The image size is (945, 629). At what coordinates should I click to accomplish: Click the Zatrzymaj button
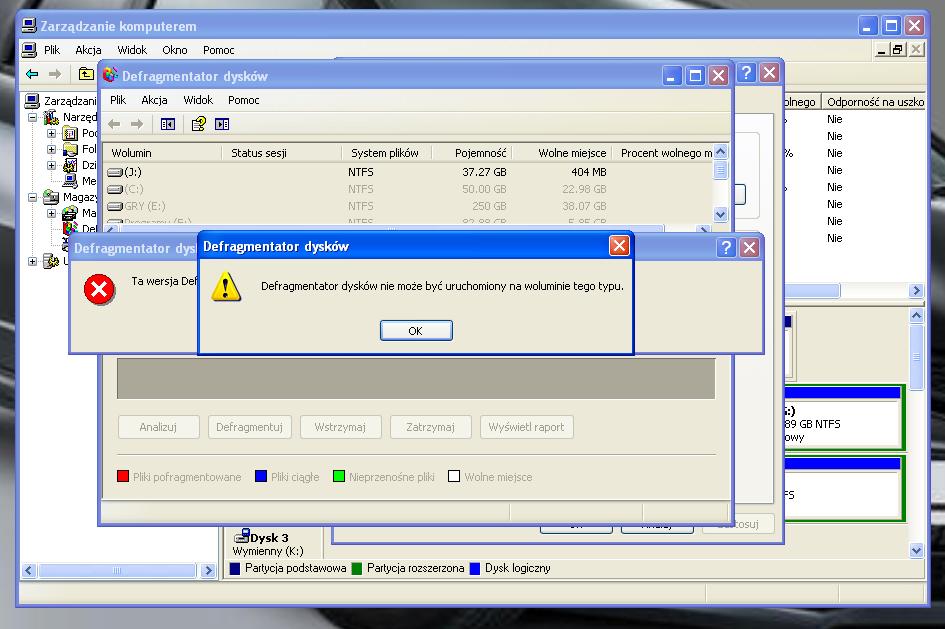coord(430,427)
